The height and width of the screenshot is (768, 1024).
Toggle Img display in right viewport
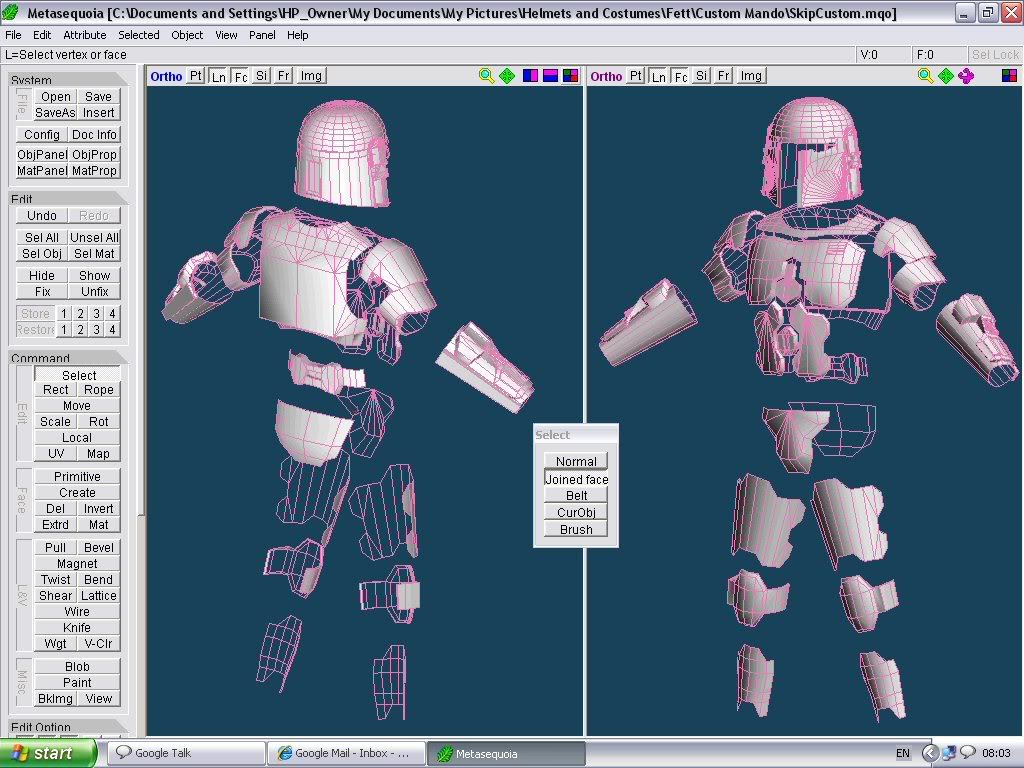pyautogui.click(x=751, y=76)
